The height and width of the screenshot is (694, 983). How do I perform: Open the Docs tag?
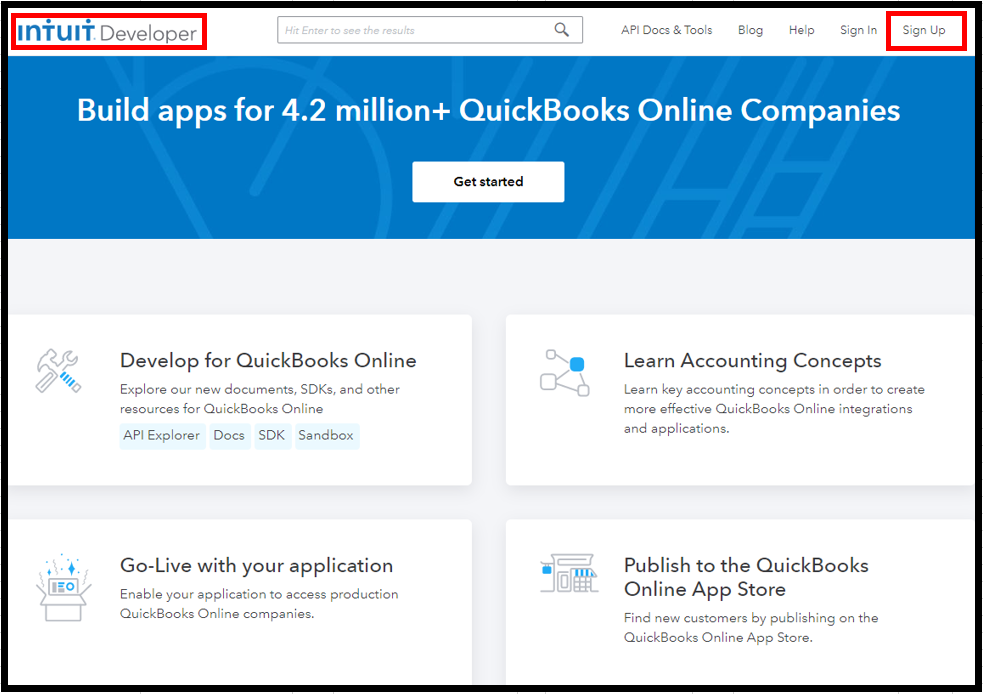(229, 435)
